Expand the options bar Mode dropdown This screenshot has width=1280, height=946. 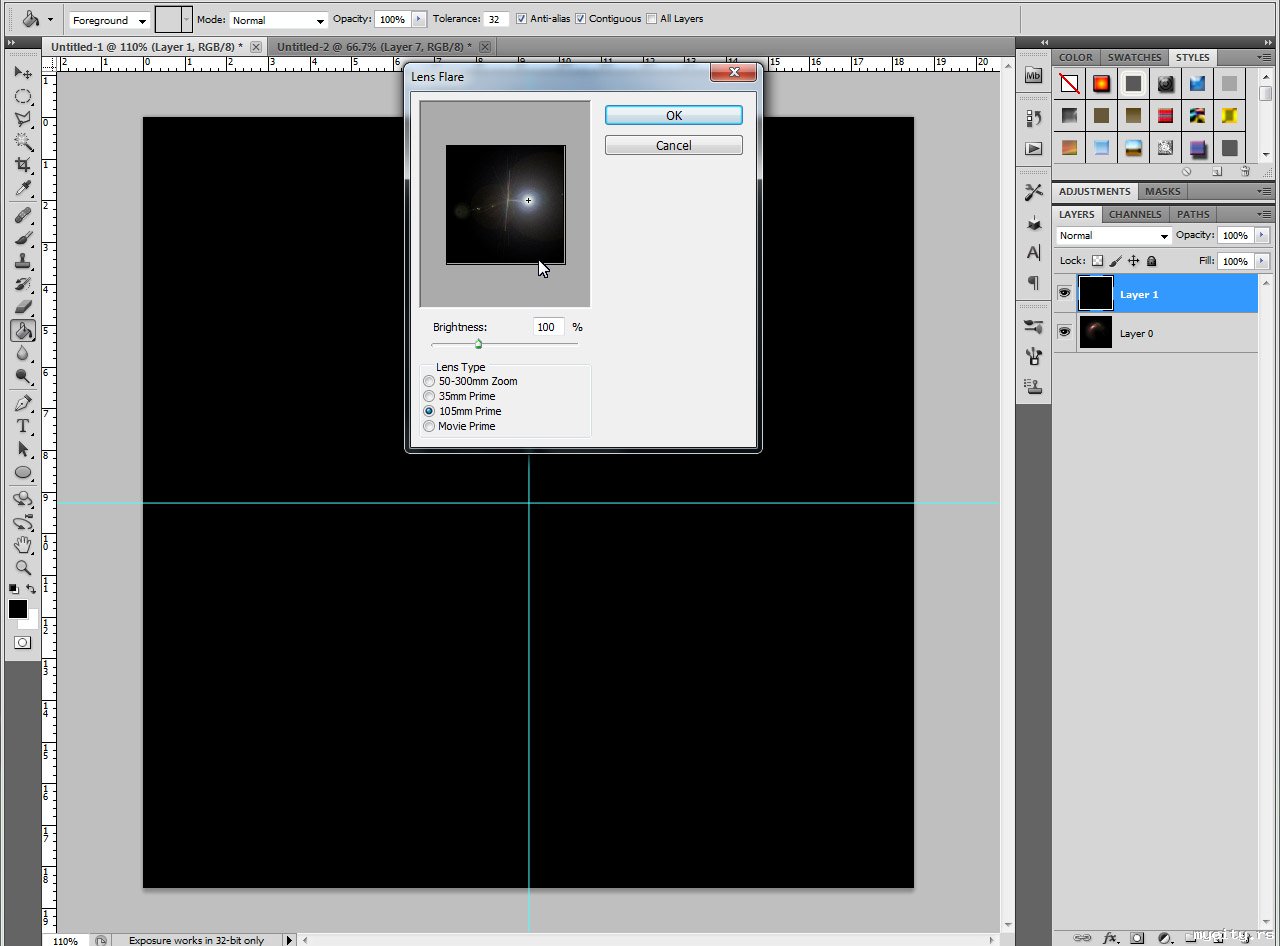pos(278,20)
